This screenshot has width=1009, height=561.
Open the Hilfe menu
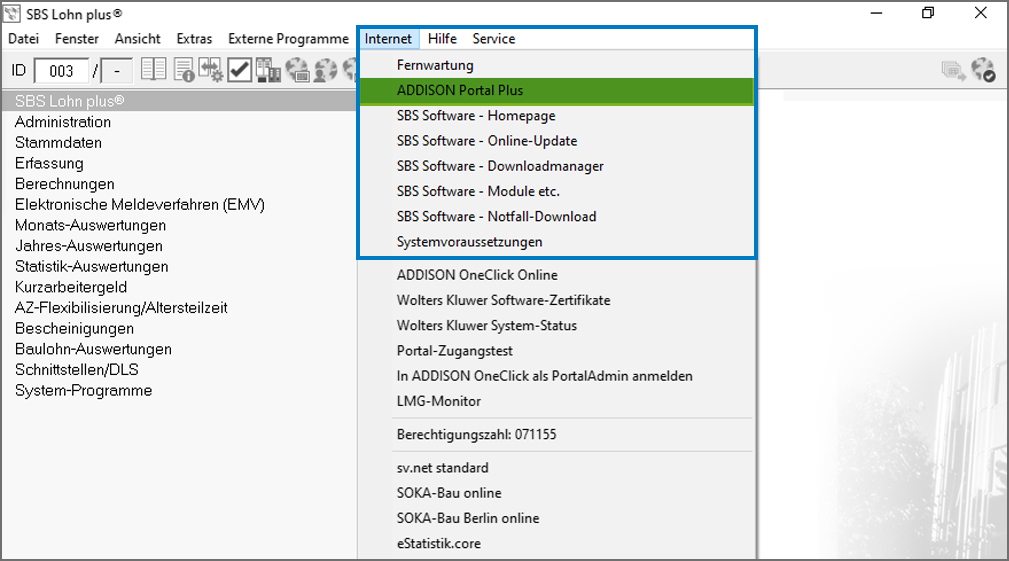click(x=442, y=39)
